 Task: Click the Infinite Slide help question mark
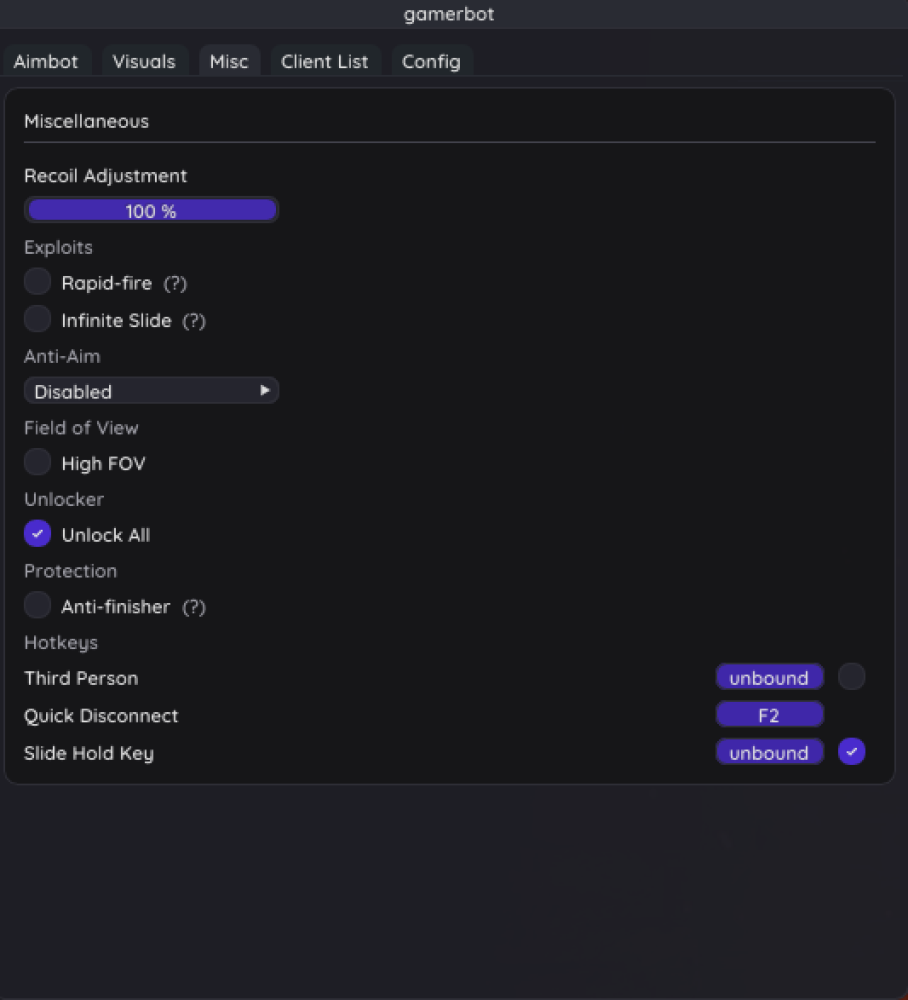coord(194,321)
